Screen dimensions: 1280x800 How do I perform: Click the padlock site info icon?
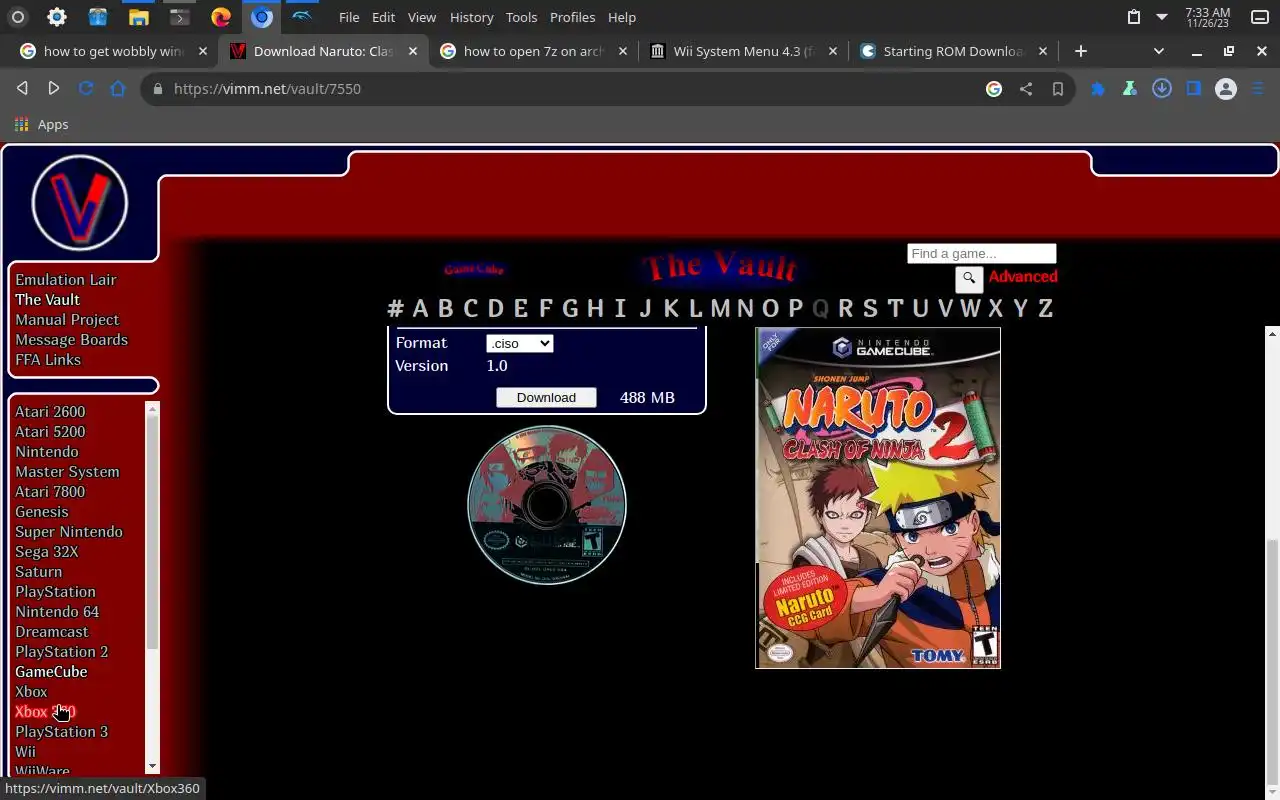tap(157, 89)
